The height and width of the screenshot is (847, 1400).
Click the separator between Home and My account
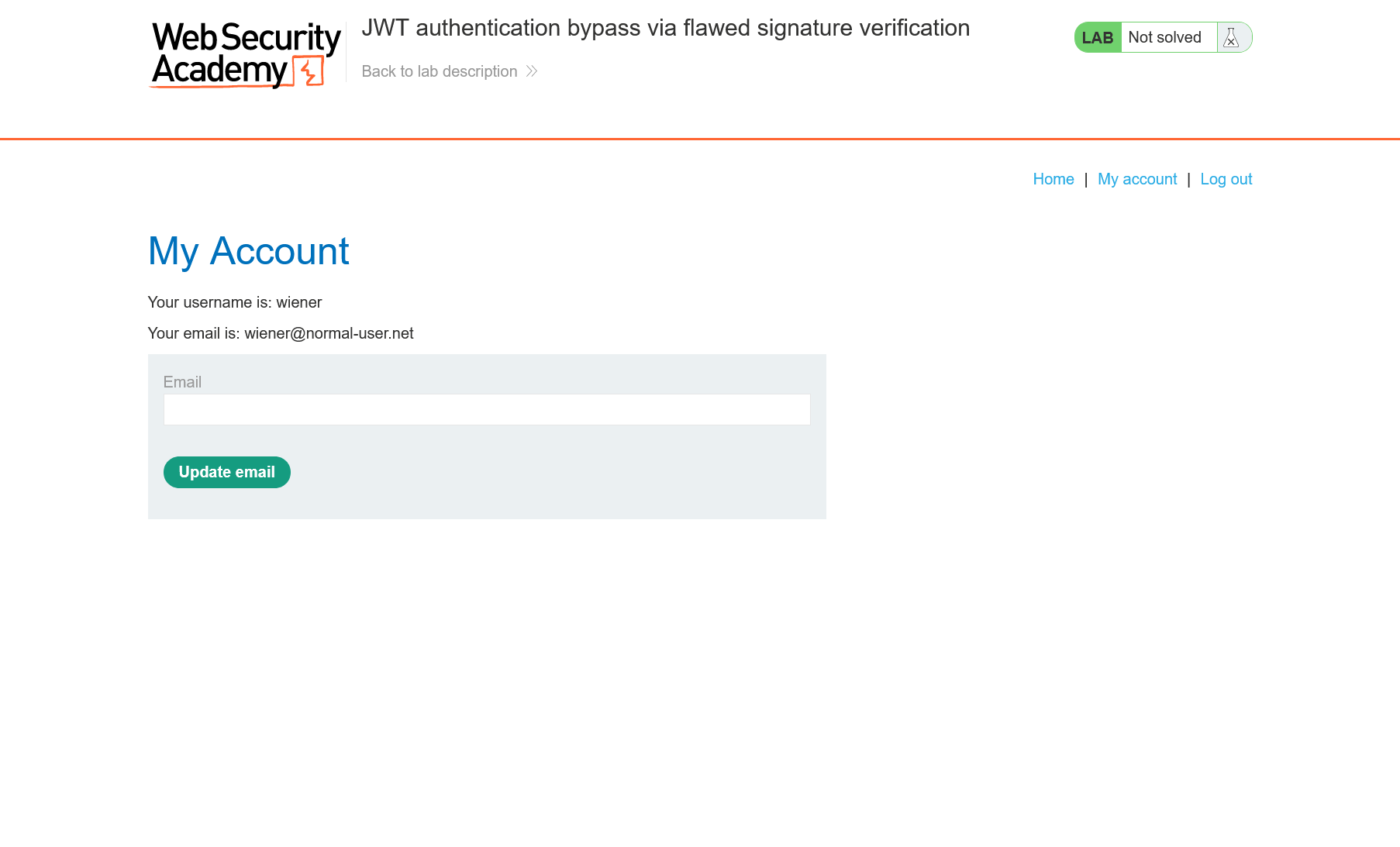point(1086,179)
